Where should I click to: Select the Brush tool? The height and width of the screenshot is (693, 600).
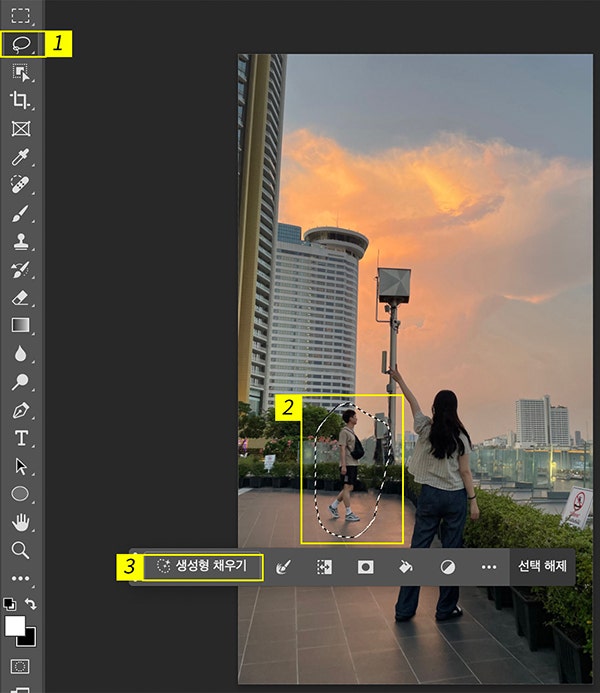click(20, 213)
